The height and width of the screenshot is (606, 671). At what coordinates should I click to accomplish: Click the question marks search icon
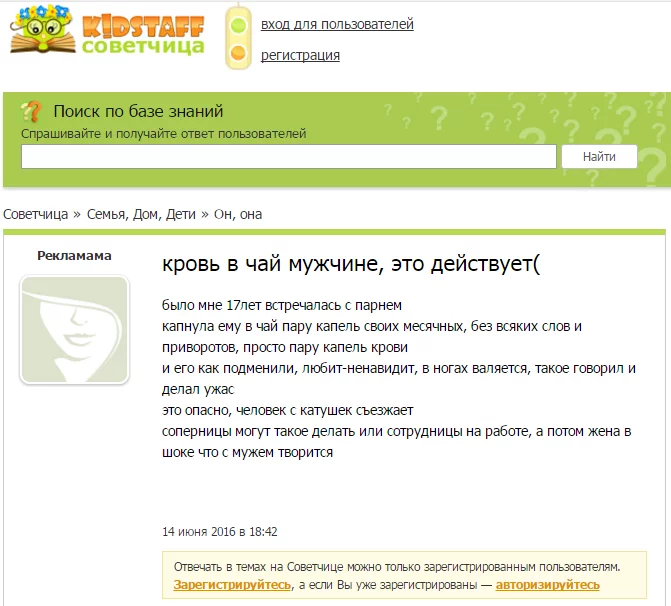pos(31,111)
